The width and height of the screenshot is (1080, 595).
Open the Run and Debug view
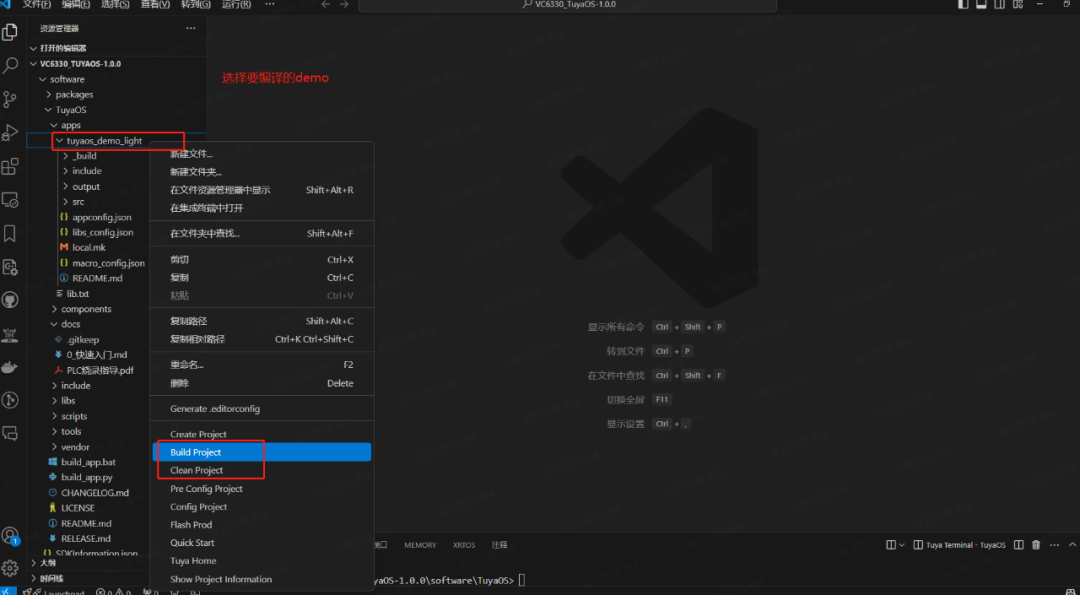click(11, 132)
